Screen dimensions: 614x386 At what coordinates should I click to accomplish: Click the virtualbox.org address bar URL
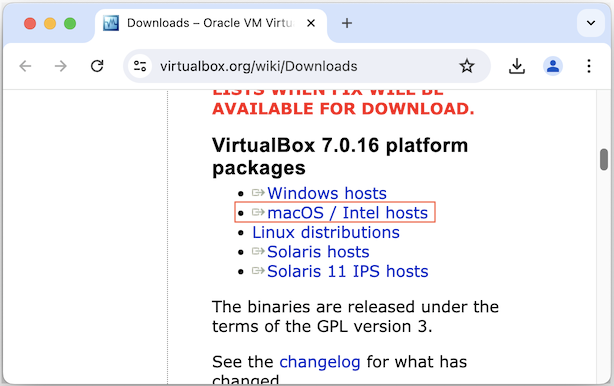(x=259, y=66)
